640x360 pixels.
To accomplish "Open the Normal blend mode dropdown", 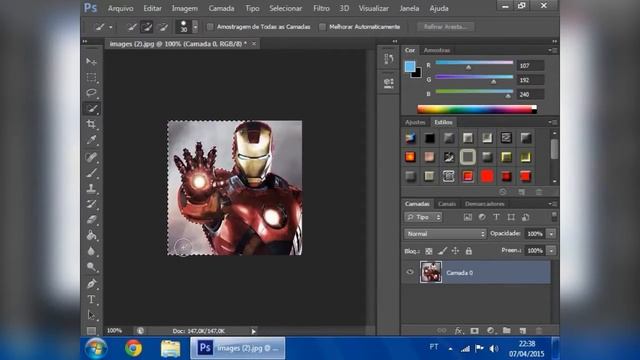I will (445, 234).
